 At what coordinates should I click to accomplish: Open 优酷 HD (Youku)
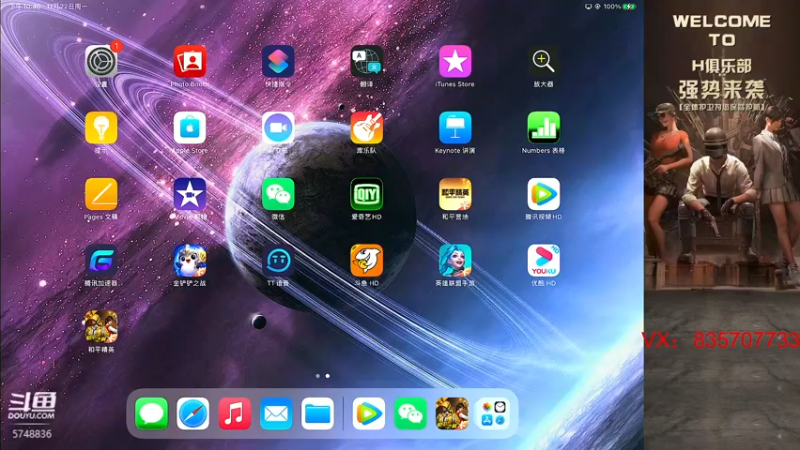click(x=543, y=260)
